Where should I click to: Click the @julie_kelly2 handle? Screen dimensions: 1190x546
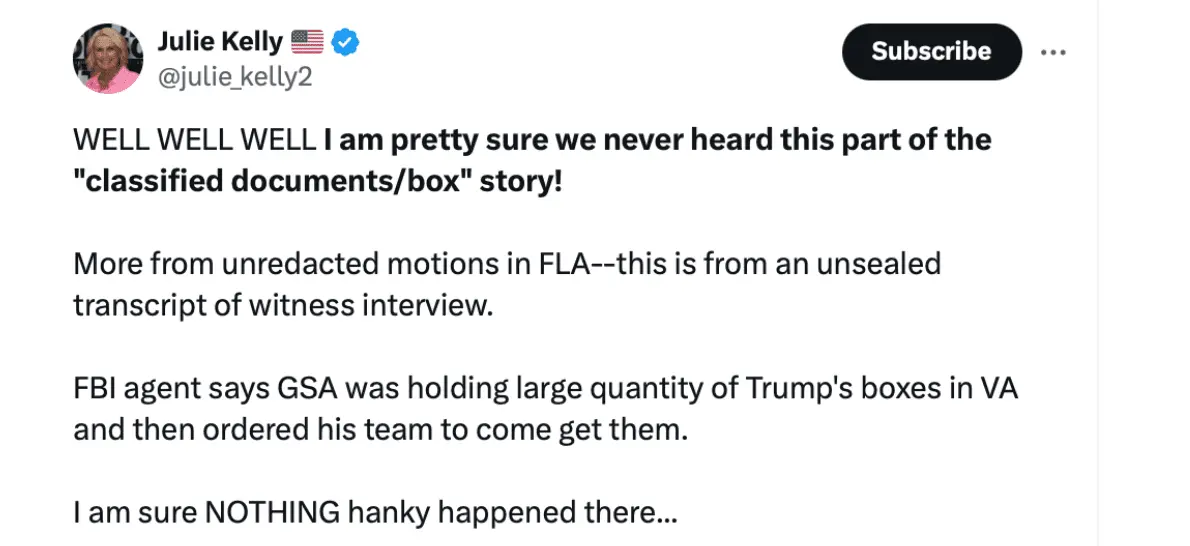pyautogui.click(x=236, y=76)
